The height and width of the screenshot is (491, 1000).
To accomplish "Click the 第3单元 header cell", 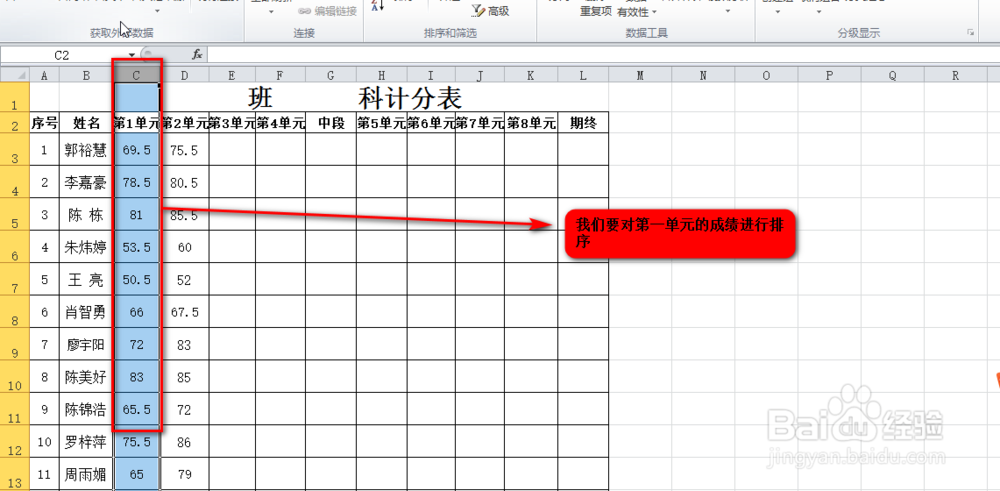I will pyautogui.click(x=232, y=122).
